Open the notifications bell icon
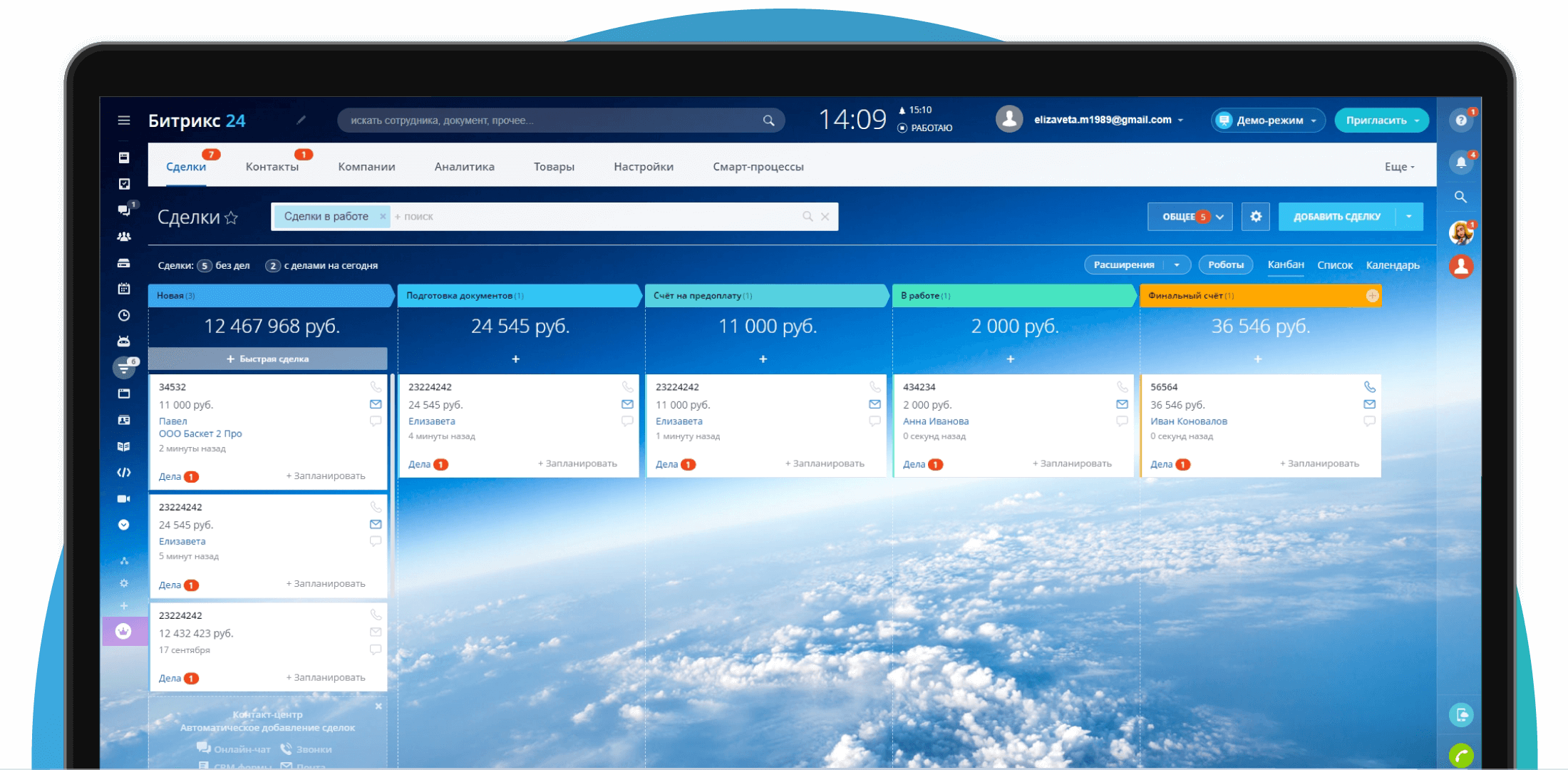This screenshot has width=1568, height=770. 1461,163
